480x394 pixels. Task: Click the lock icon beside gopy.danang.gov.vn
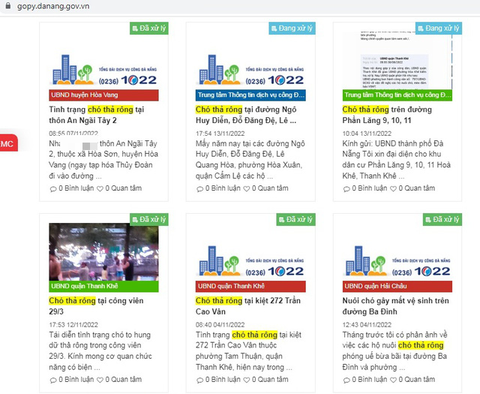[x=8, y=6]
